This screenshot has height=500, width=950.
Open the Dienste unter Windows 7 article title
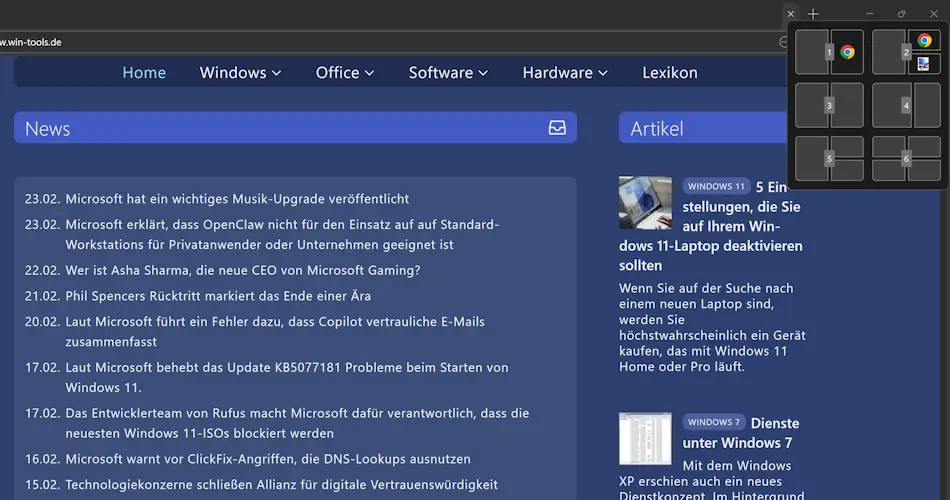tap(741, 433)
